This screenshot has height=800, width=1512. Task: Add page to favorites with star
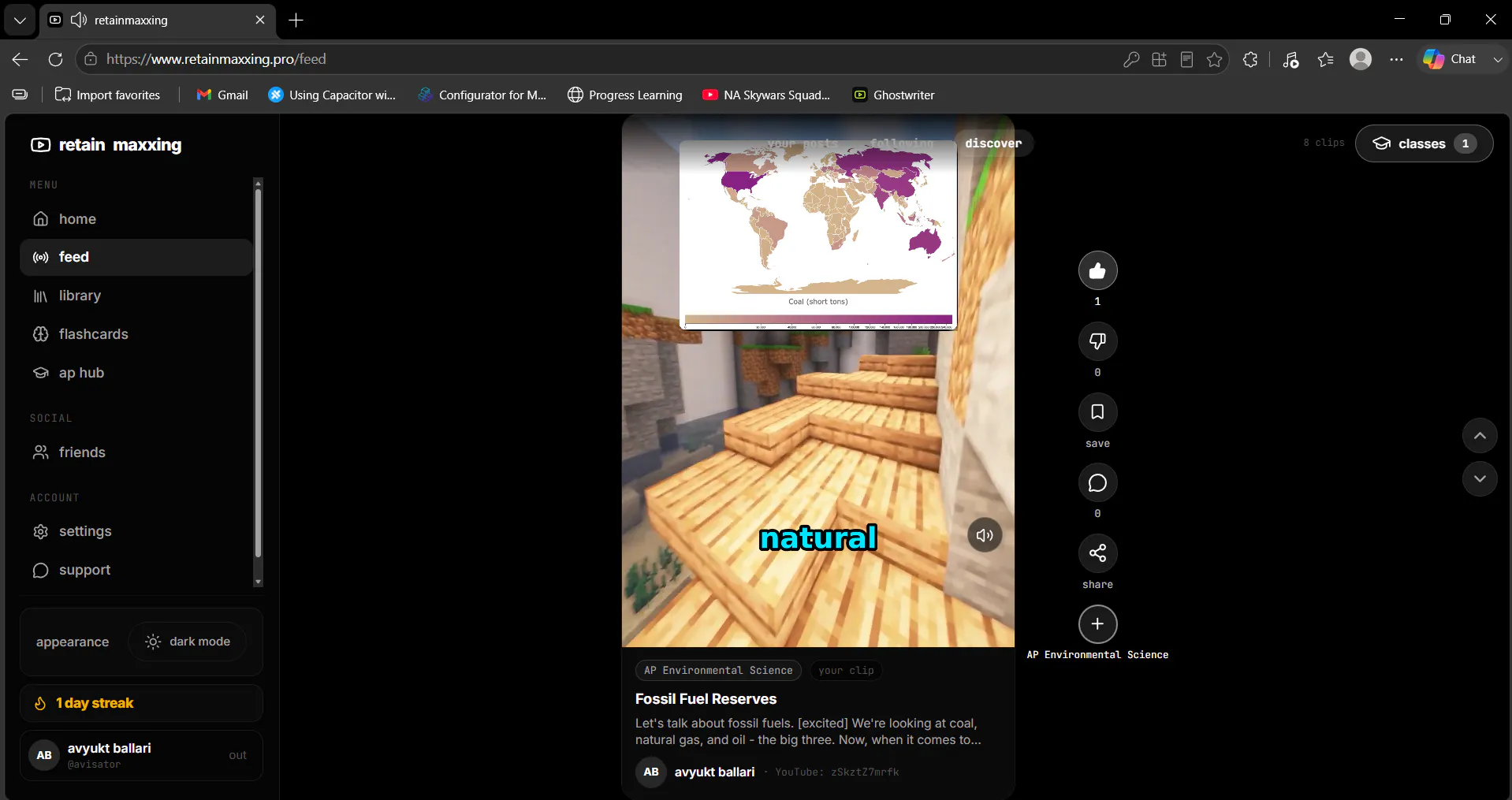(1215, 59)
